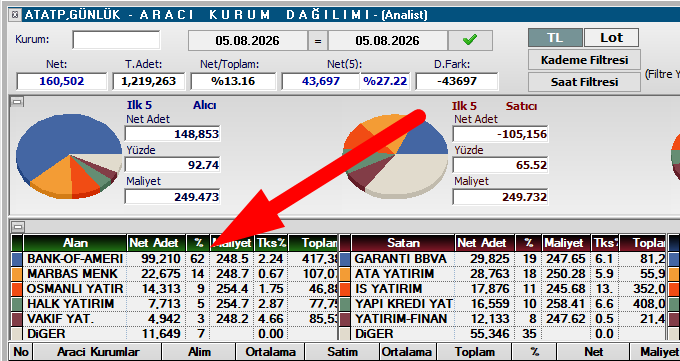This screenshot has height=361, width=680.
Task: Open Saat Filtresi
Action: click(x=584, y=82)
